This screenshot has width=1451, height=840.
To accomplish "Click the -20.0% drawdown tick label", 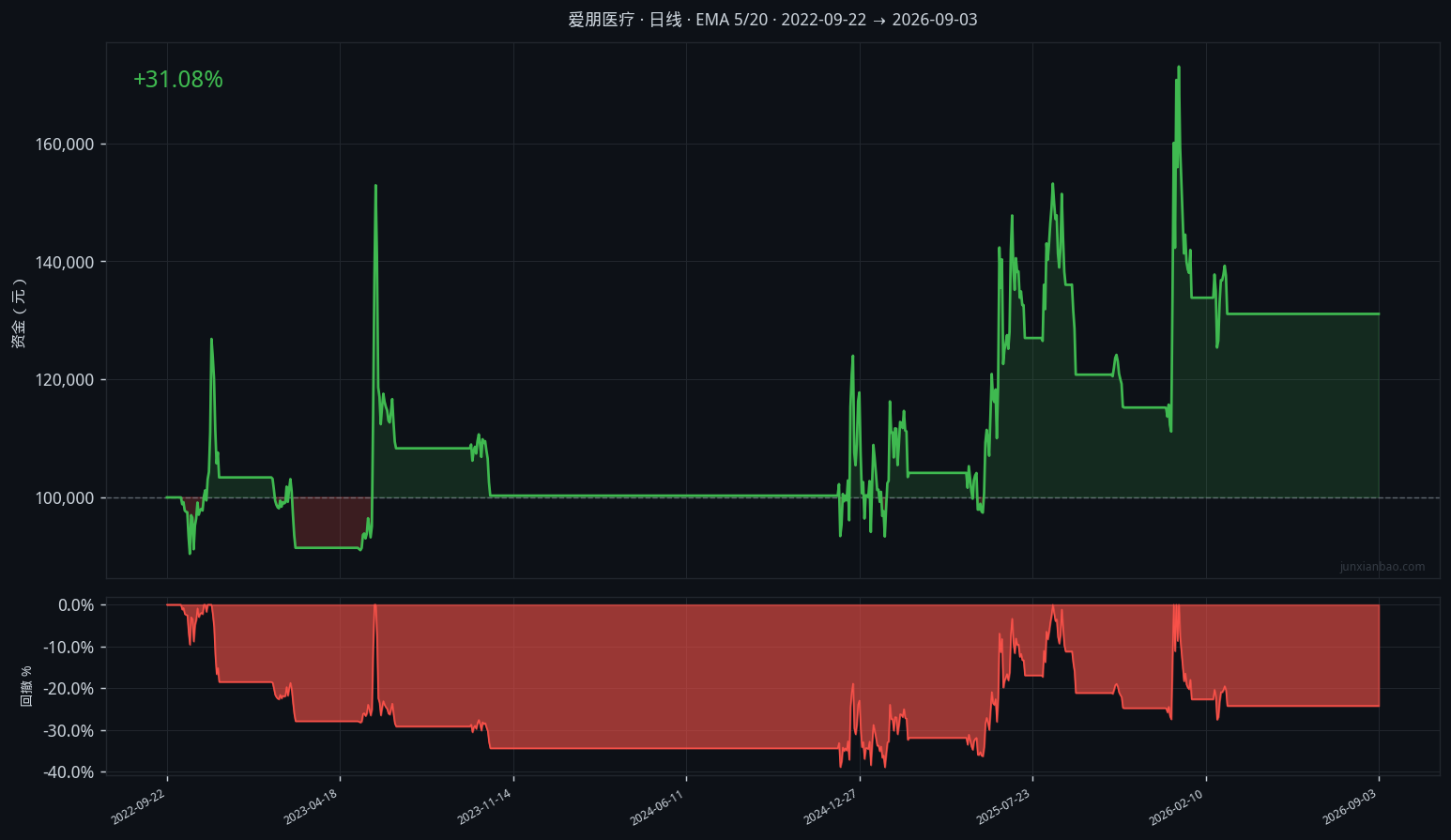I will 69,689.
